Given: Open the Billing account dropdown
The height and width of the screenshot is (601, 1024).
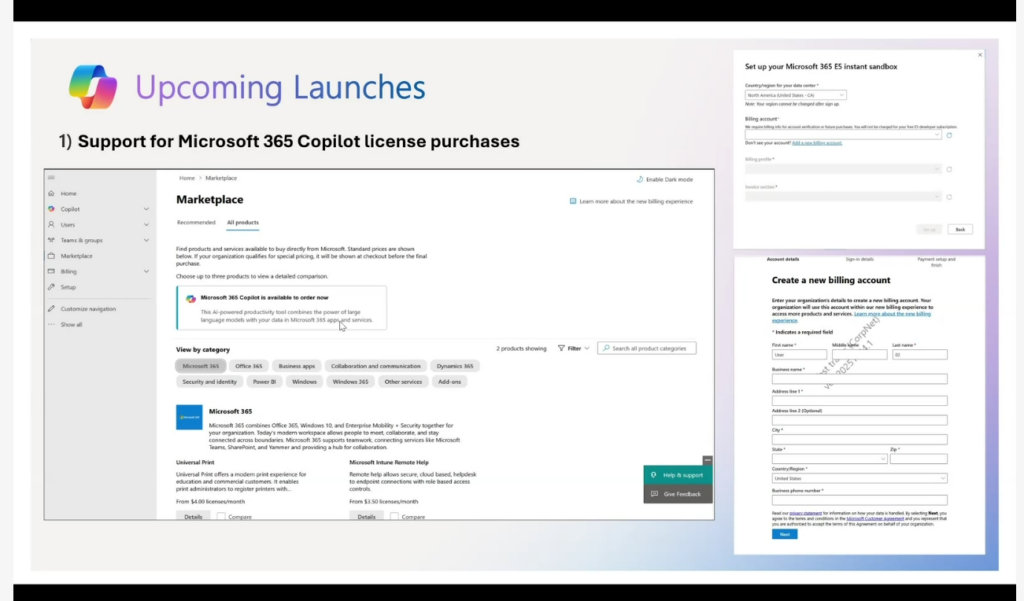Looking at the screenshot, I should pos(843,135).
